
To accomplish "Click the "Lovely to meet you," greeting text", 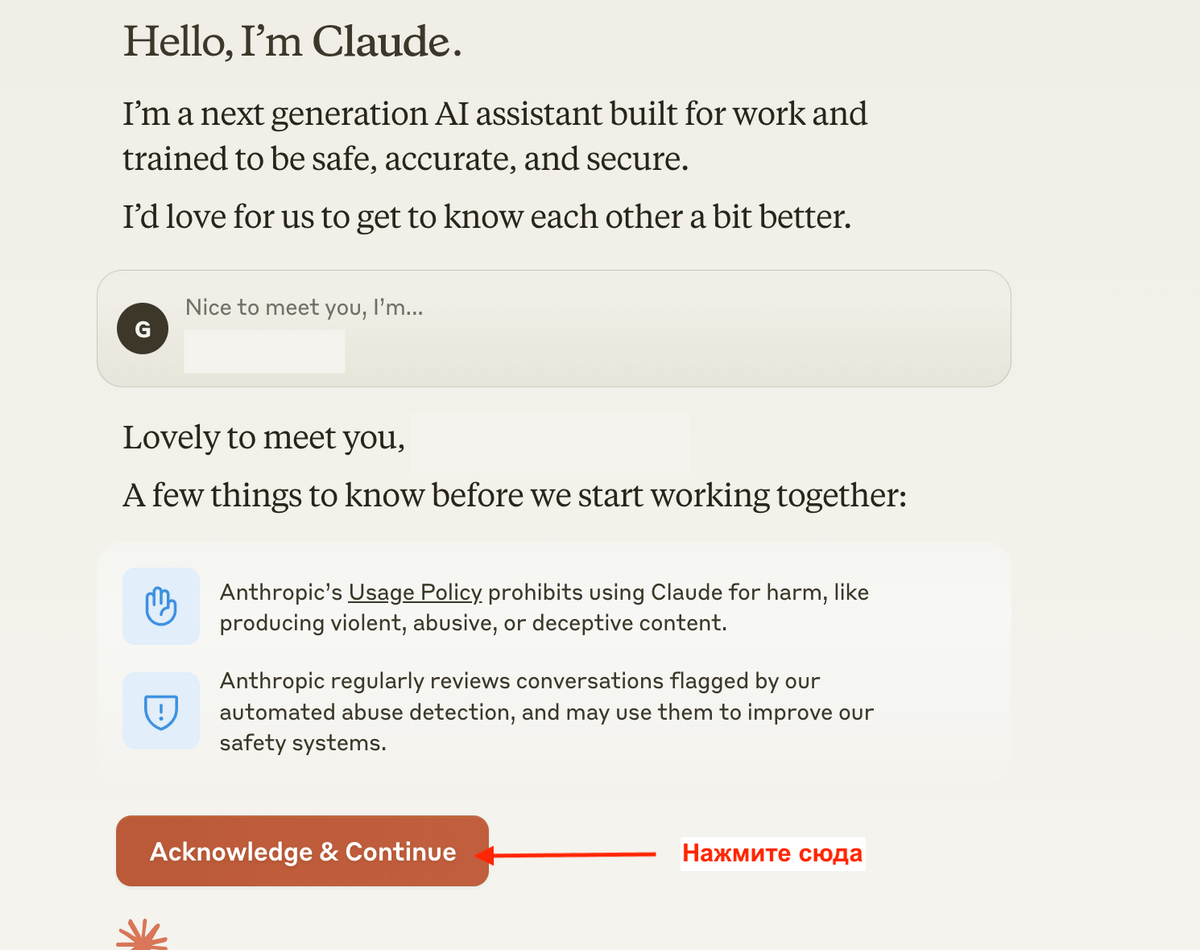I will click(264, 438).
